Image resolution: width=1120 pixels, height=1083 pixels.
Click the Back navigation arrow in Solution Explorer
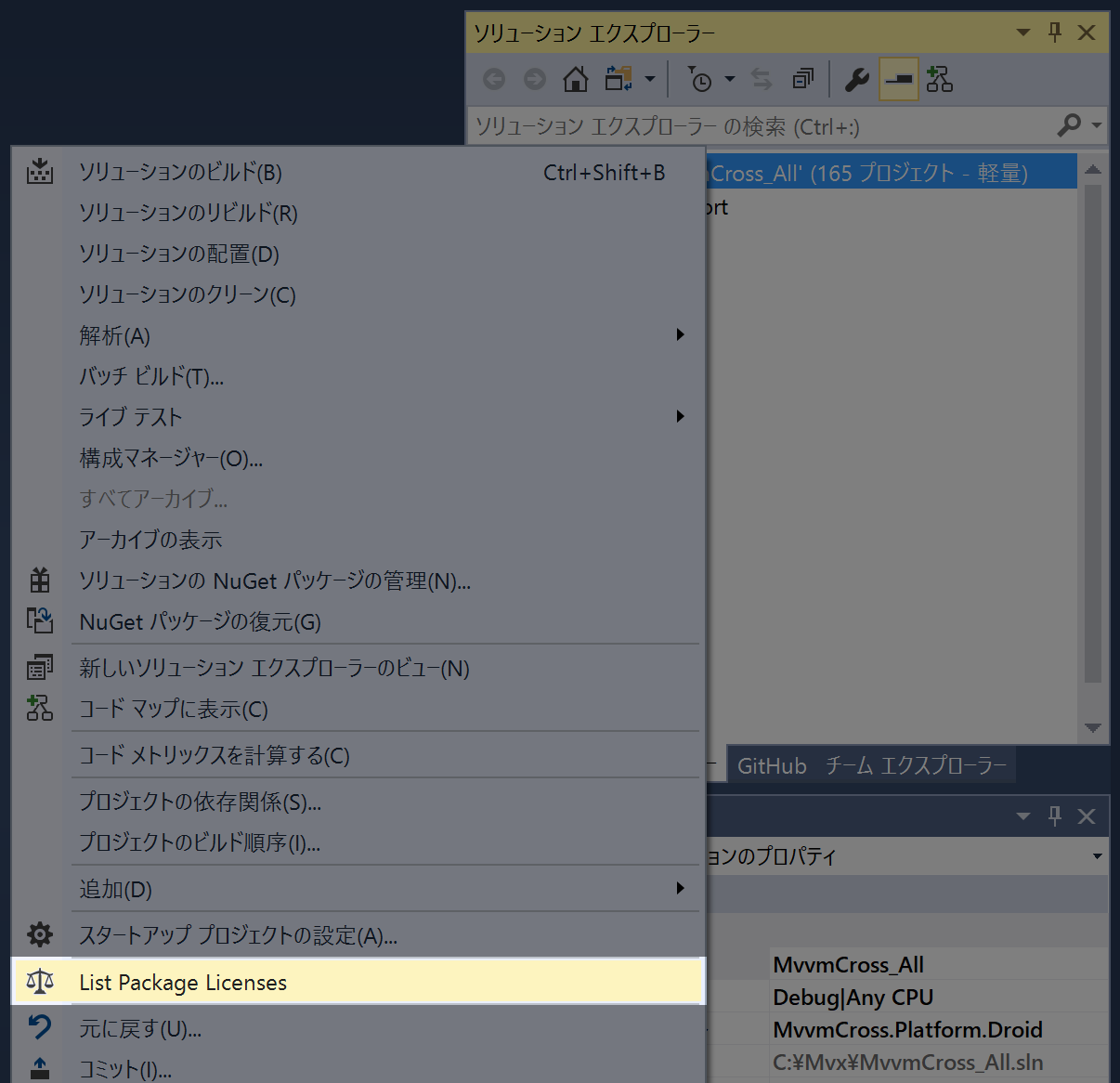493,79
